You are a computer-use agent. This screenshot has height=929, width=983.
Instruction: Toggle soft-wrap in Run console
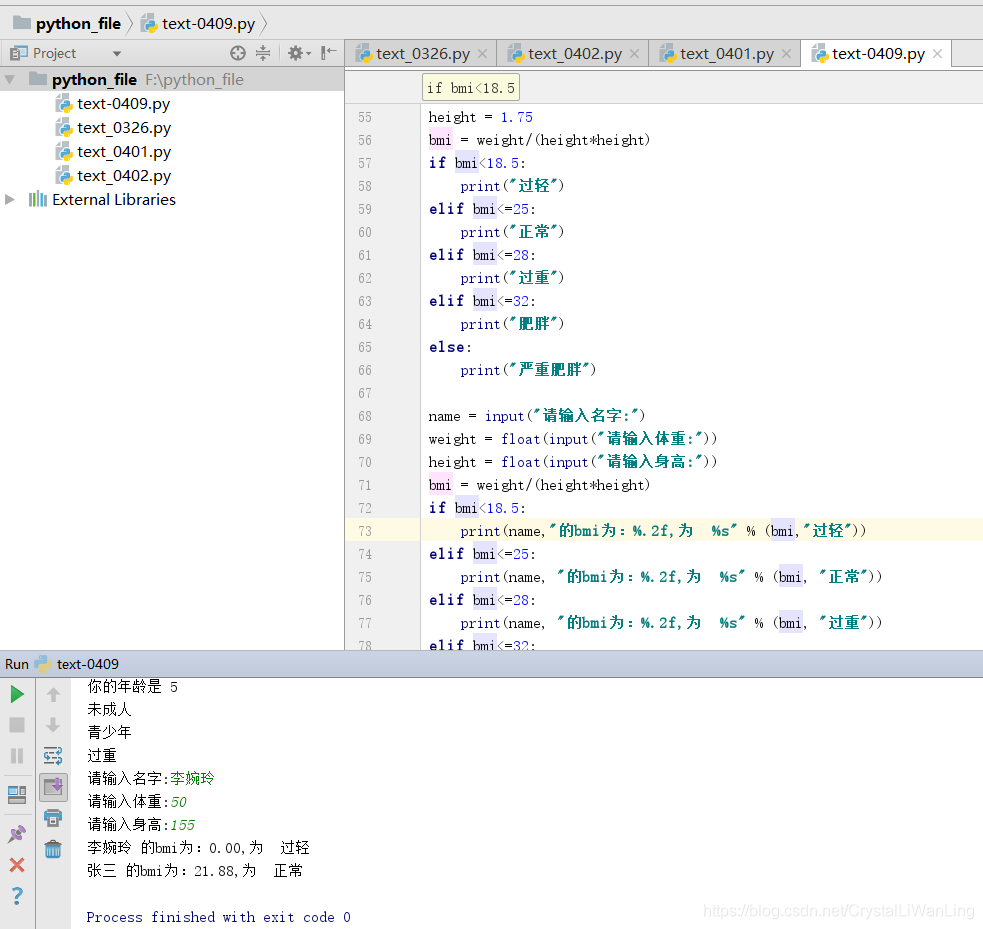pyautogui.click(x=53, y=756)
